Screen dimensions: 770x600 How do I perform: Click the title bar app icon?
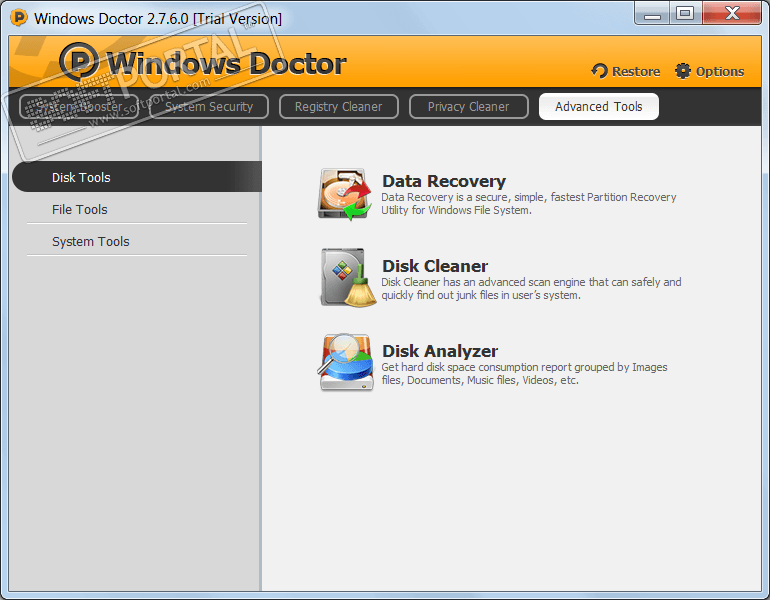click(x=19, y=18)
